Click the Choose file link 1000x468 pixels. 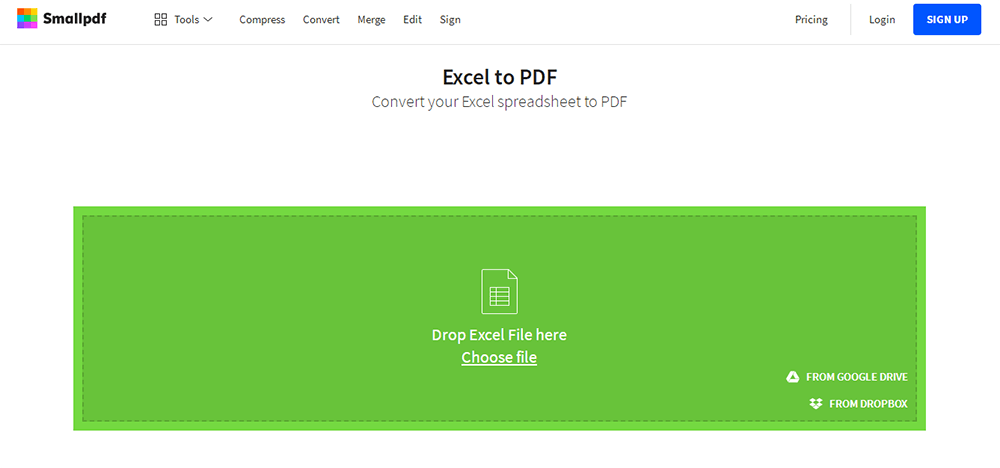click(x=499, y=358)
